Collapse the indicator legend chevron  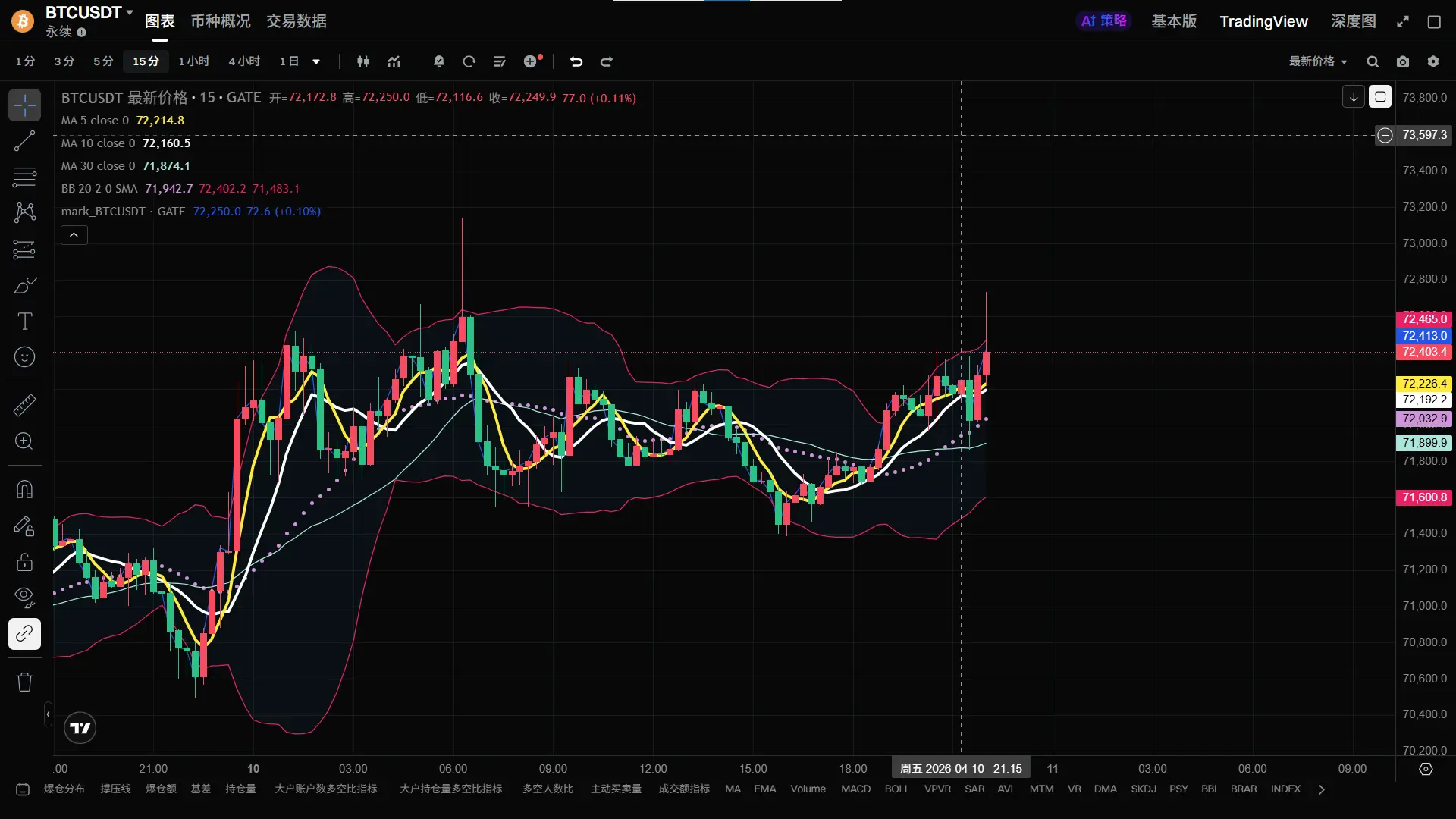pyautogui.click(x=74, y=235)
